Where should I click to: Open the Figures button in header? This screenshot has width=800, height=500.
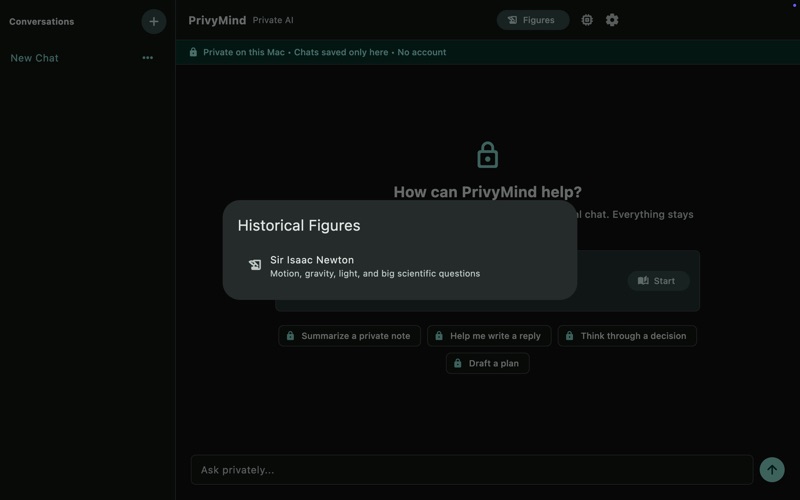click(533, 20)
